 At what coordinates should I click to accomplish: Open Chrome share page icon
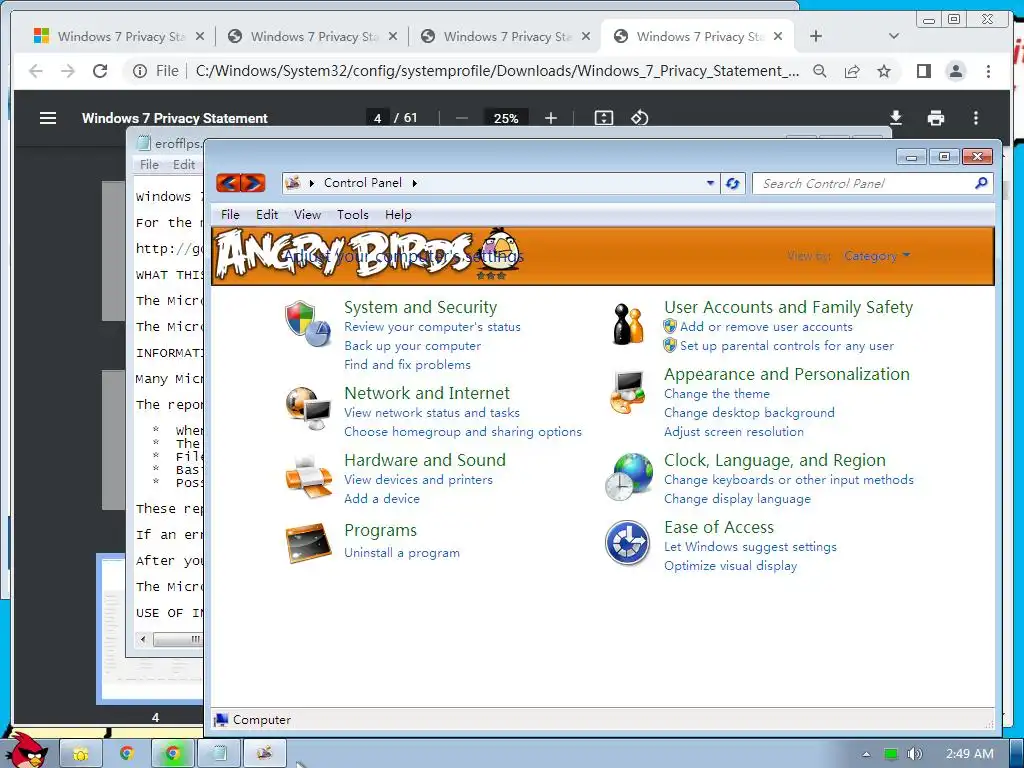852,71
